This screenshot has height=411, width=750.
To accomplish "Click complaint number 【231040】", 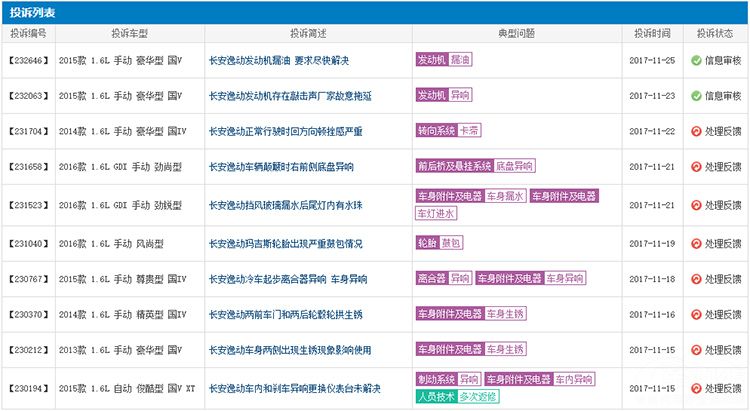I will pyautogui.click(x=29, y=244).
